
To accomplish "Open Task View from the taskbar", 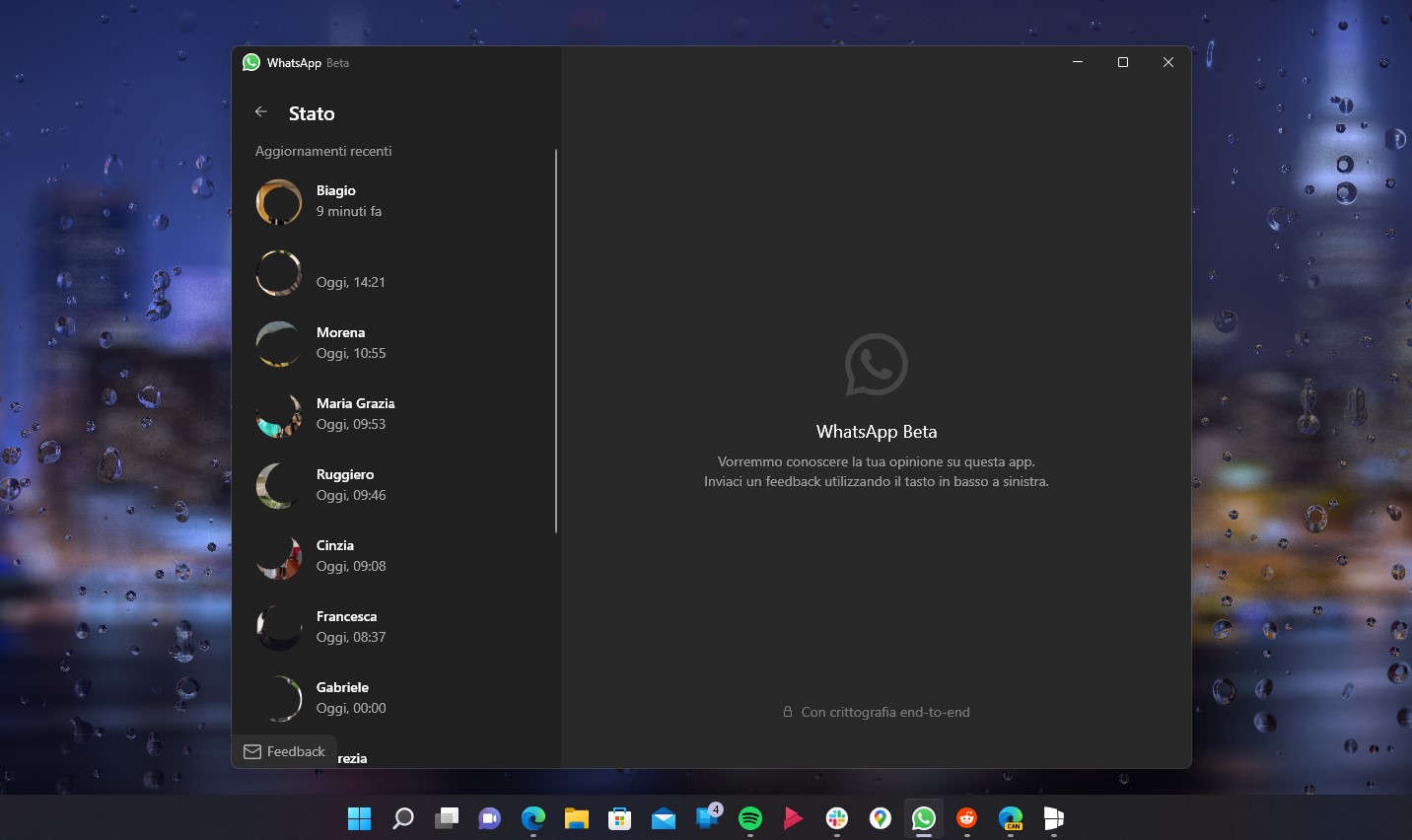I will (x=447, y=818).
